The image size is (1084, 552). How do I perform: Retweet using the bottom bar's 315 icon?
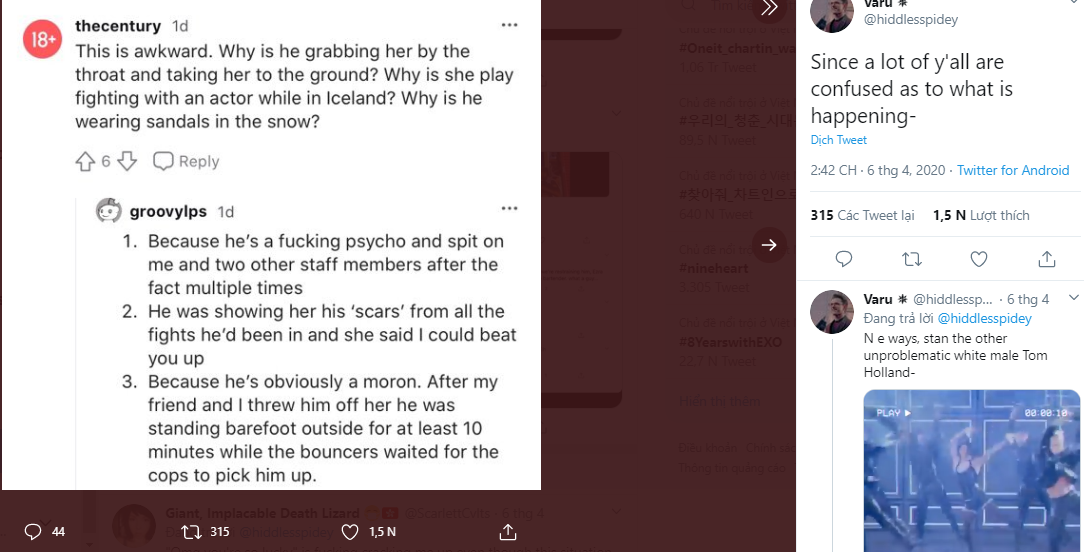(x=192, y=531)
